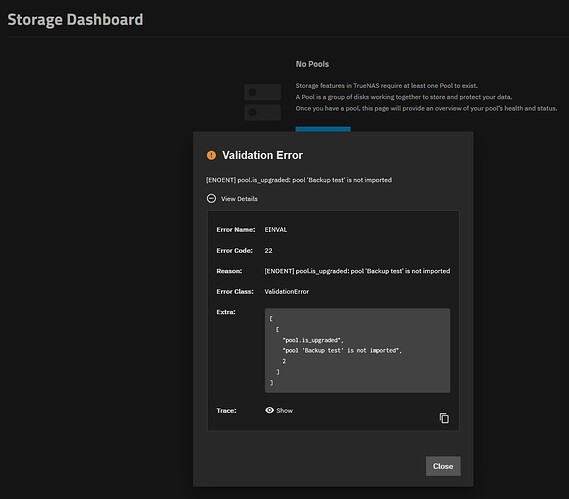The image size is (569, 499).
Task: Click the Error Name label
Action: click(236, 230)
